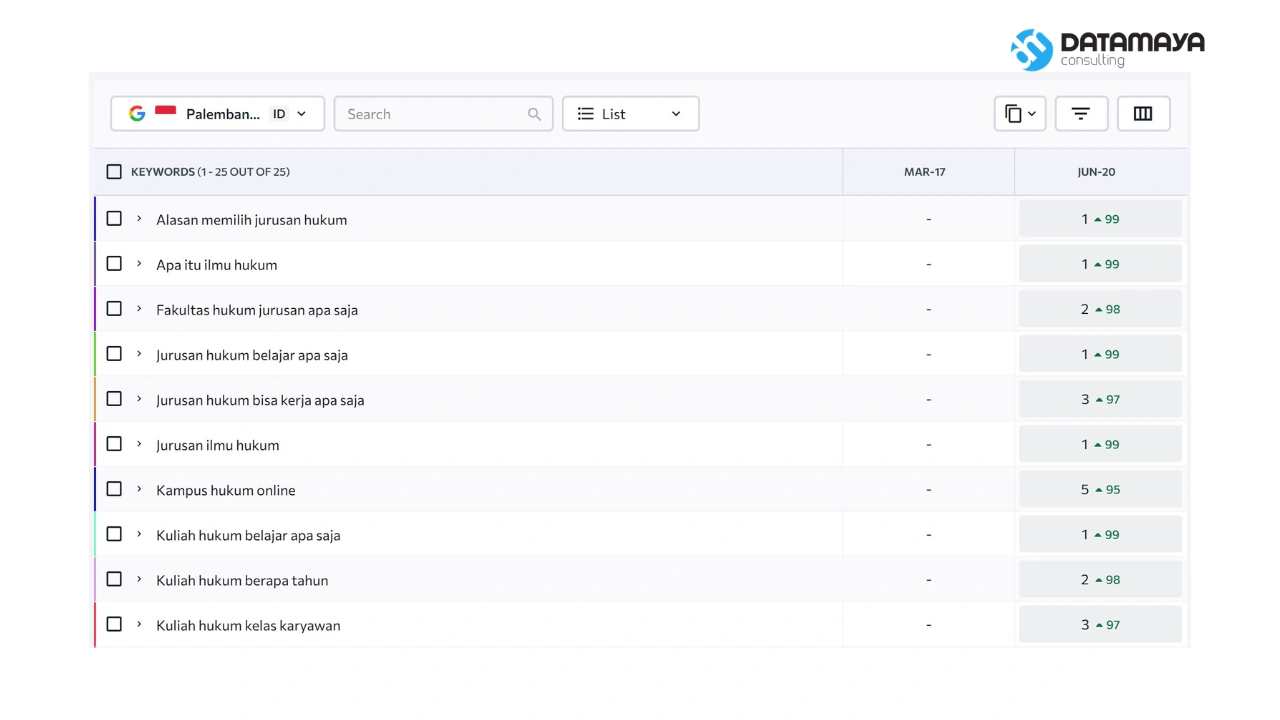Open keyword Alasan memilih jurusan hukum
The height and width of the screenshot is (720, 1280).
[252, 220]
